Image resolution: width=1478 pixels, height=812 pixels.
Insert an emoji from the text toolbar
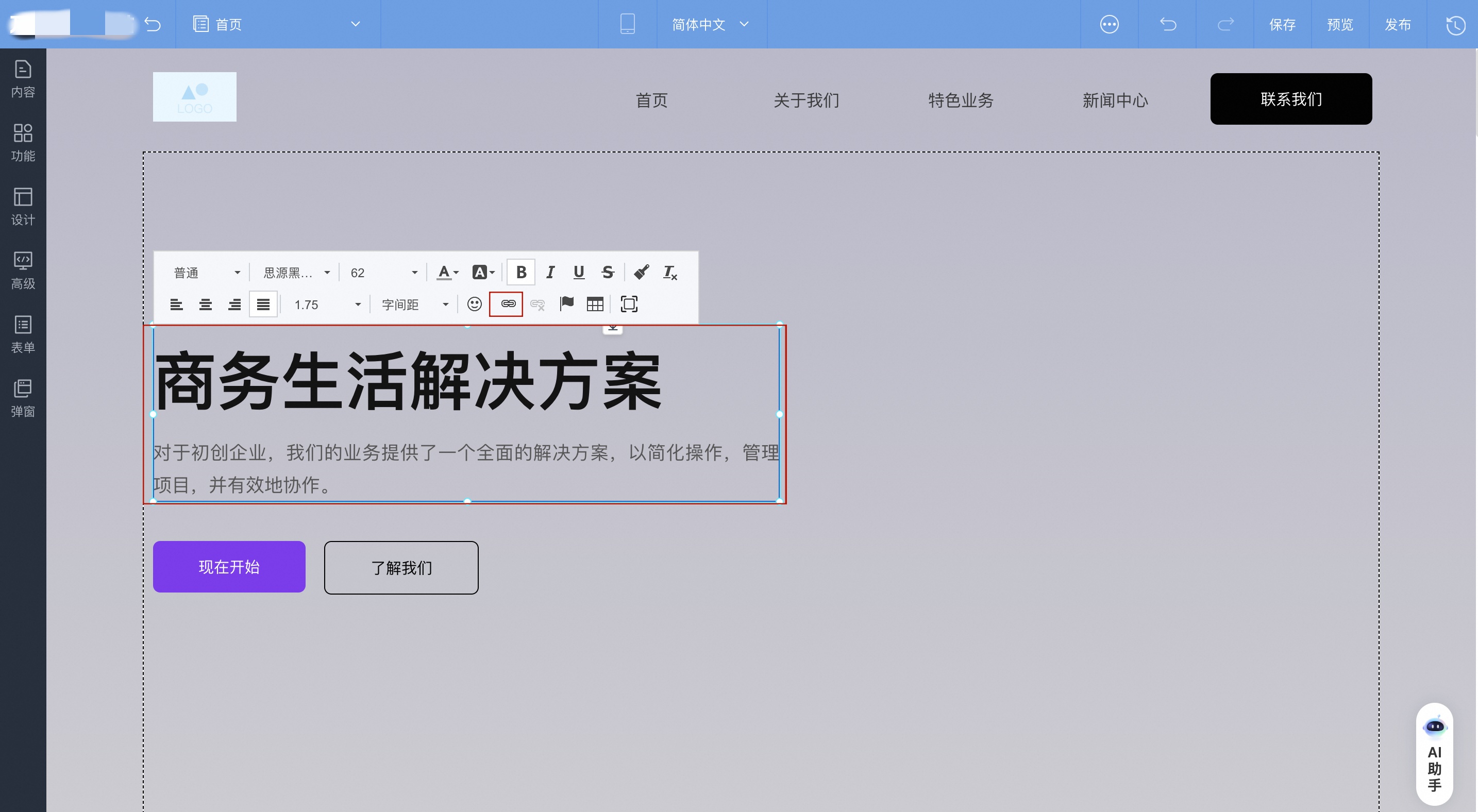coord(474,304)
